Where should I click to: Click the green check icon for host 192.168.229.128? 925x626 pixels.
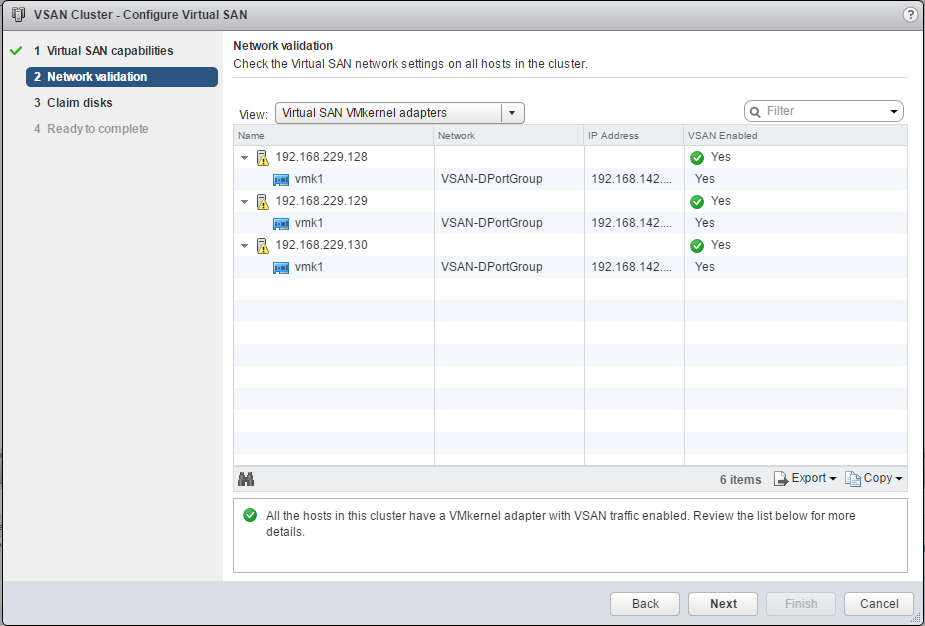pos(697,158)
